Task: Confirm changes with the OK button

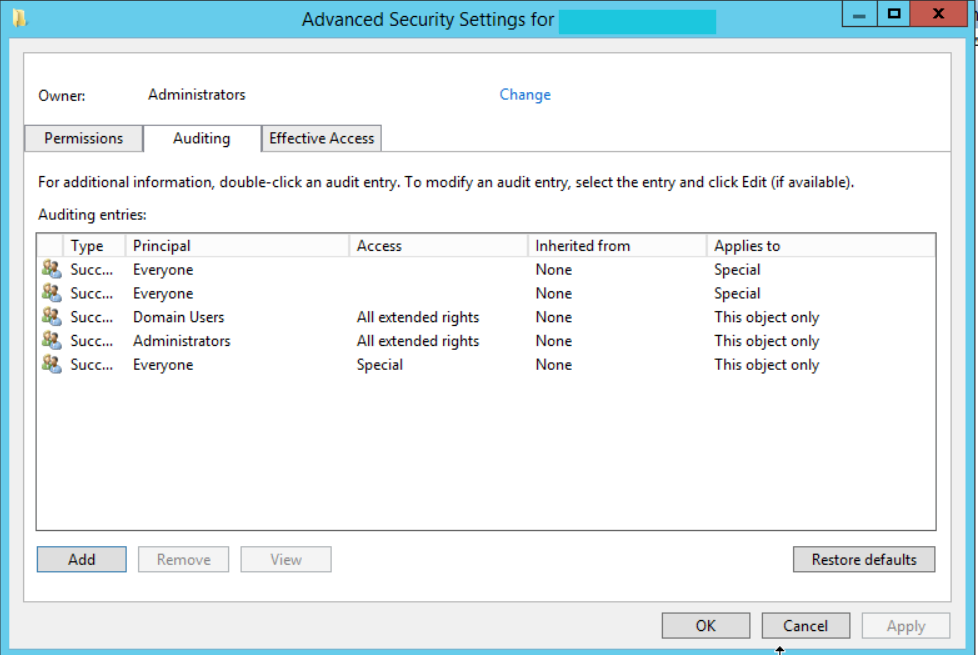Action: tap(705, 625)
